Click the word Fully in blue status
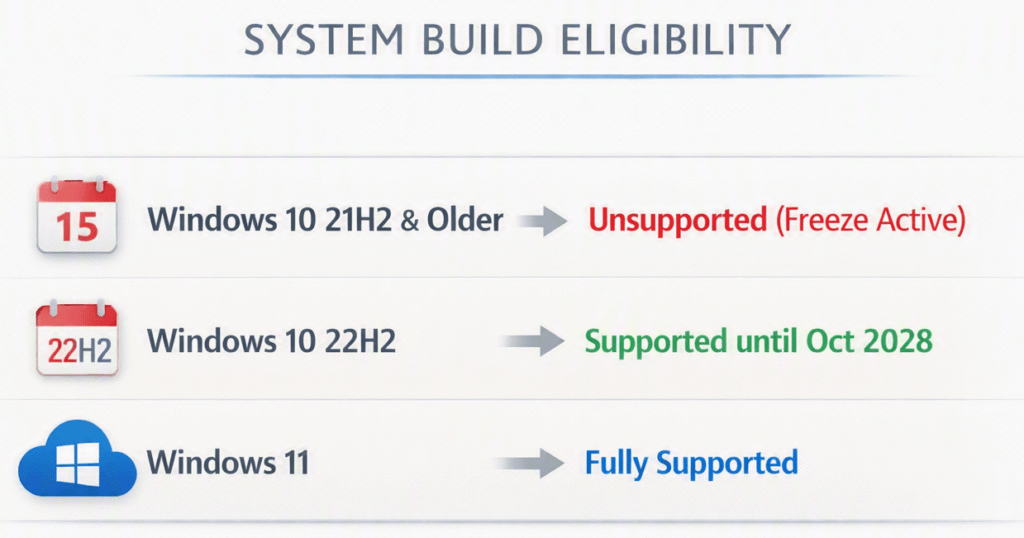The width and height of the screenshot is (1024, 538). coord(616,464)
